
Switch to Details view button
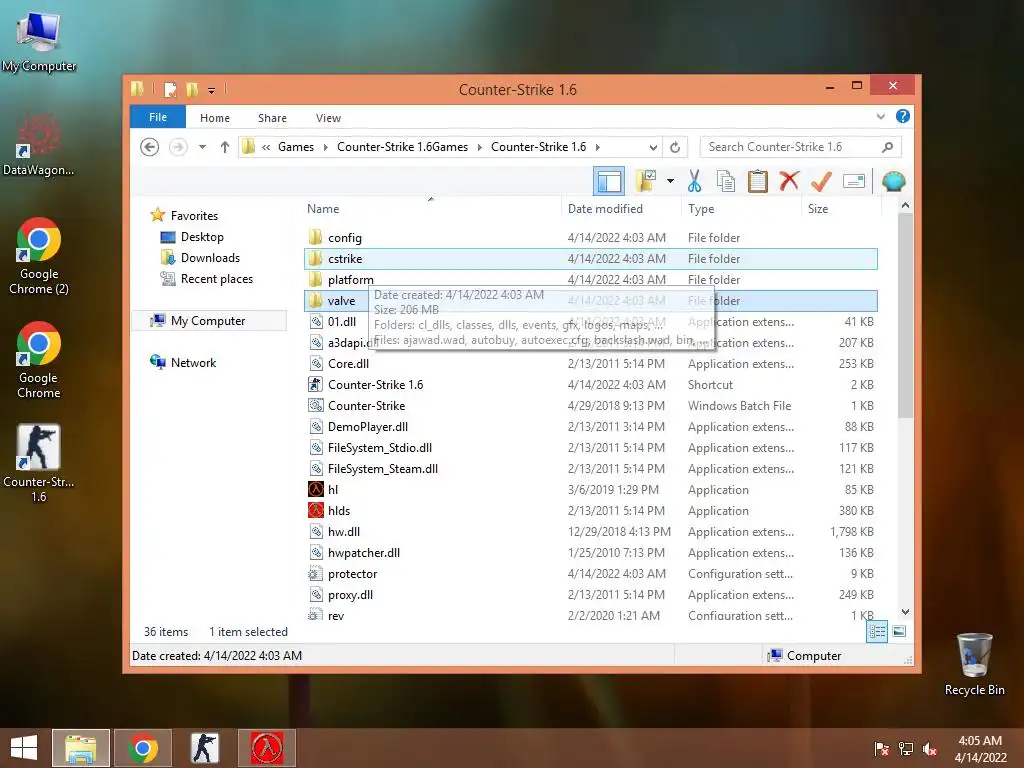(877, 631)
